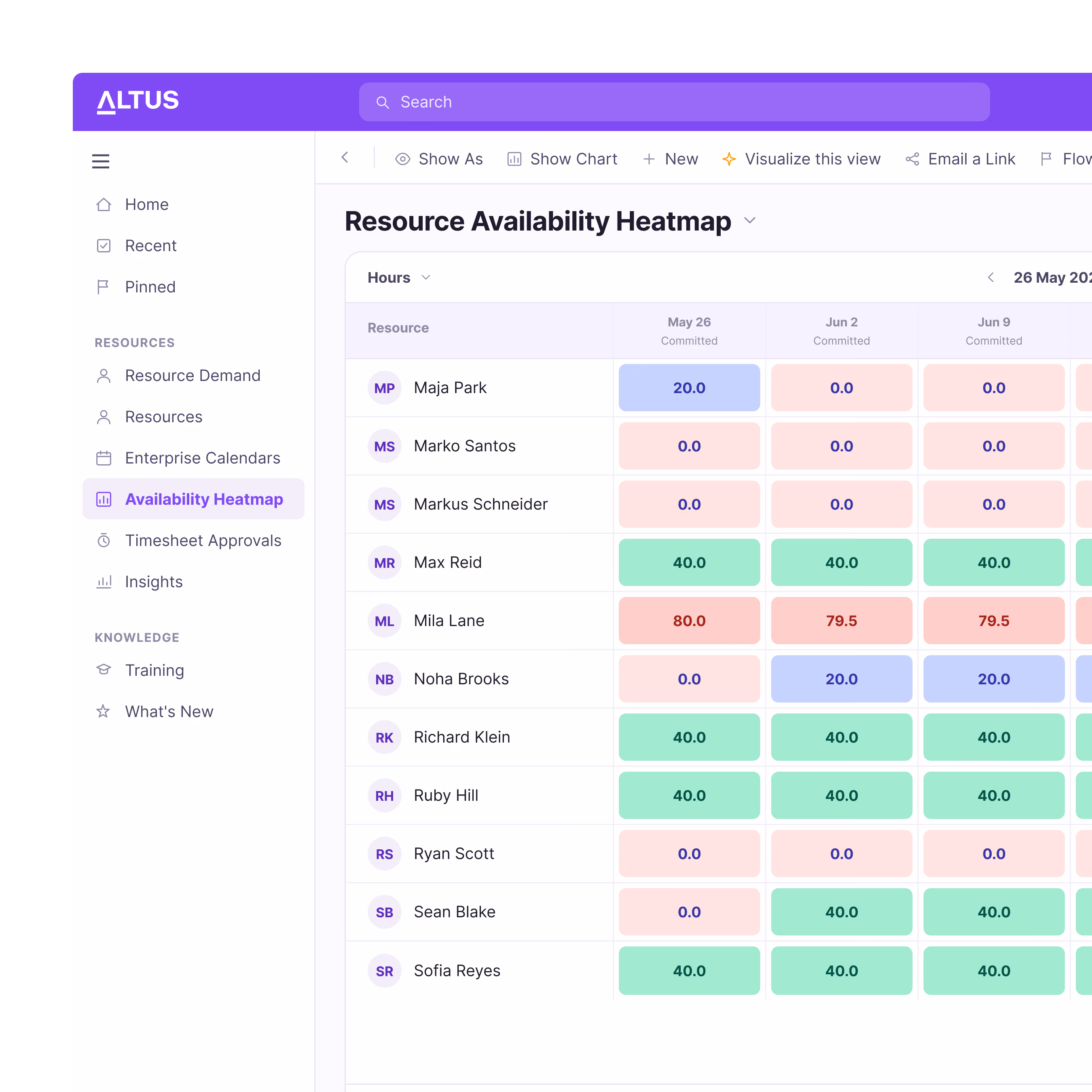The width and height of the screenshot is (1092, 1092).
Task: Click the May 26 Committed column header
Action: click(x=689, y=331)
